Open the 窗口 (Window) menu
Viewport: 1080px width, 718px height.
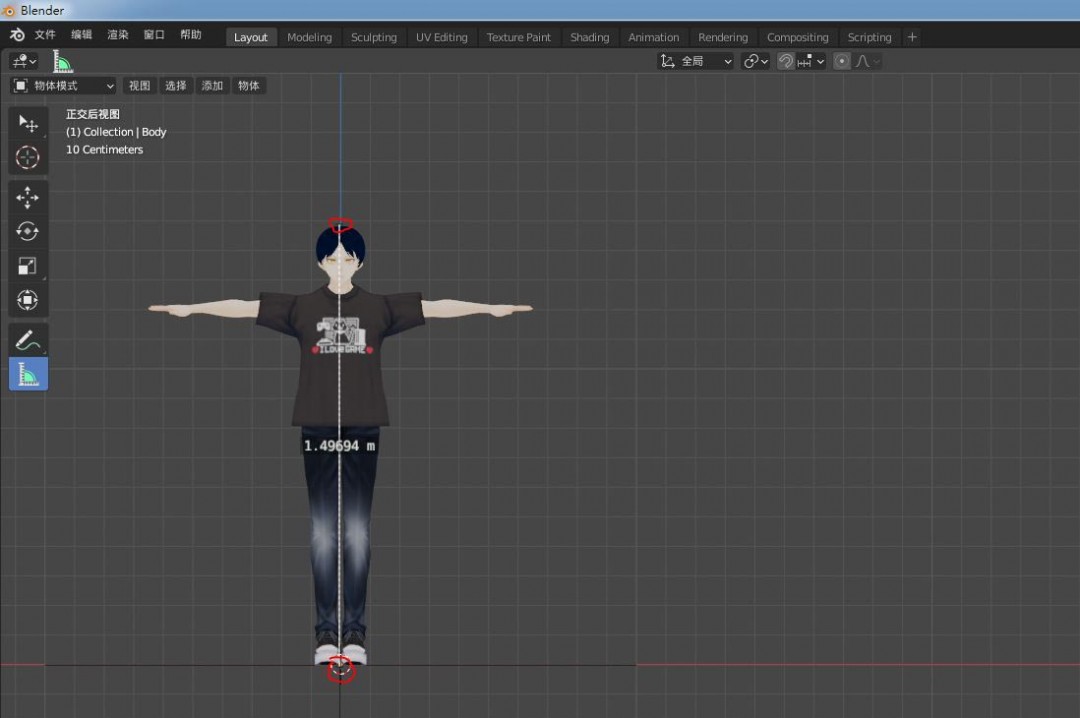point(154,35)
